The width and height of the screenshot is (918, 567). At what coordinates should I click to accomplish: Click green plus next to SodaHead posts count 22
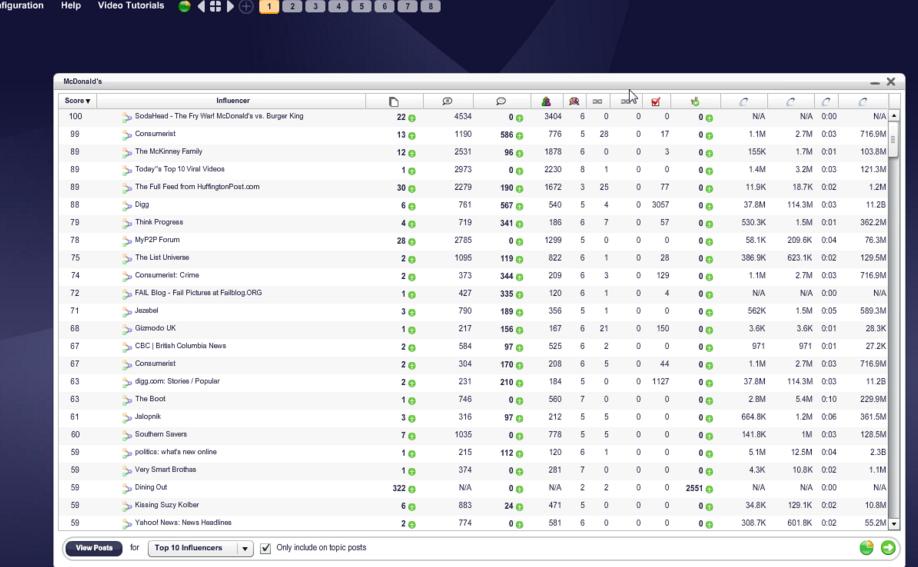click(x=412, y=118)
